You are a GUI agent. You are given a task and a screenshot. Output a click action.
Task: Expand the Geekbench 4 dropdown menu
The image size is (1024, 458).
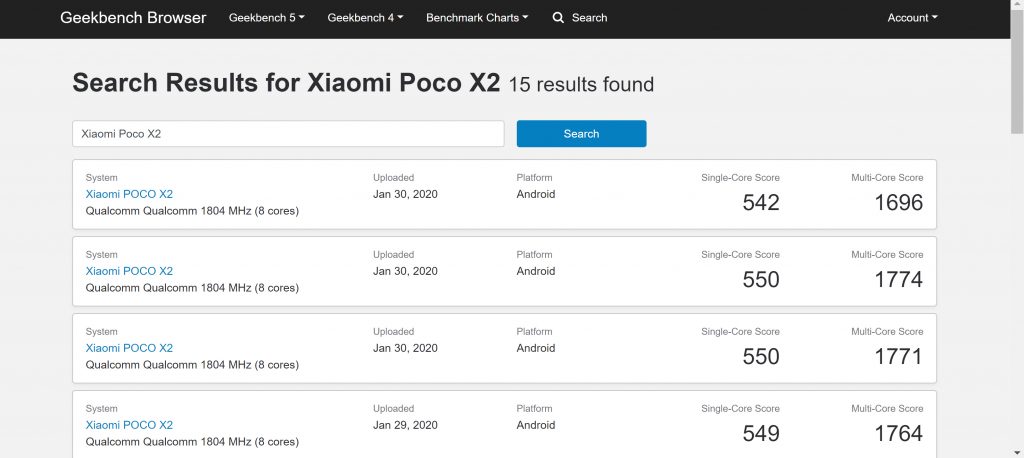(365, 18)
